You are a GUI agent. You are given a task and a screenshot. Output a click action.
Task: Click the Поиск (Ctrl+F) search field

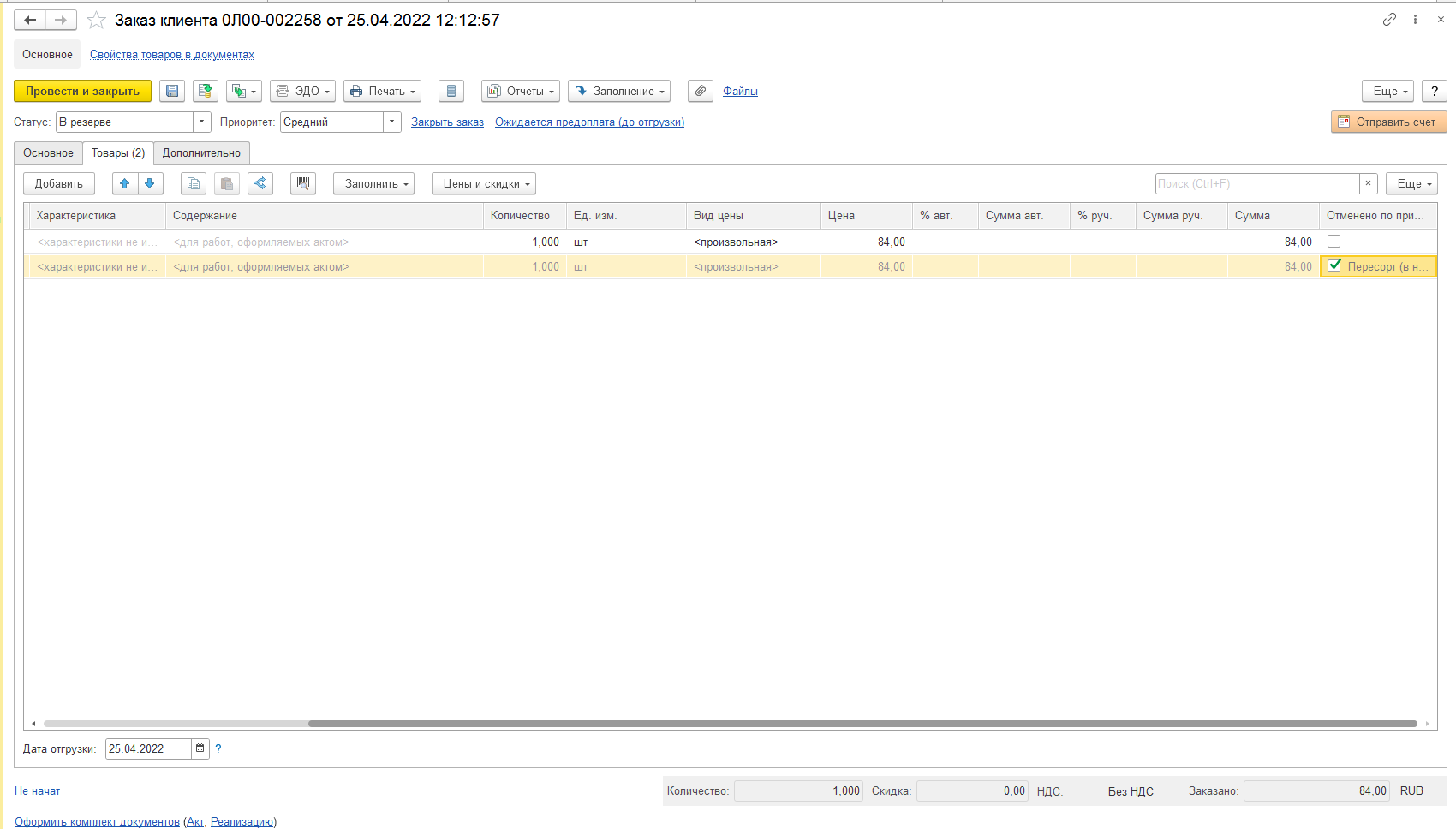point(1256,184)
